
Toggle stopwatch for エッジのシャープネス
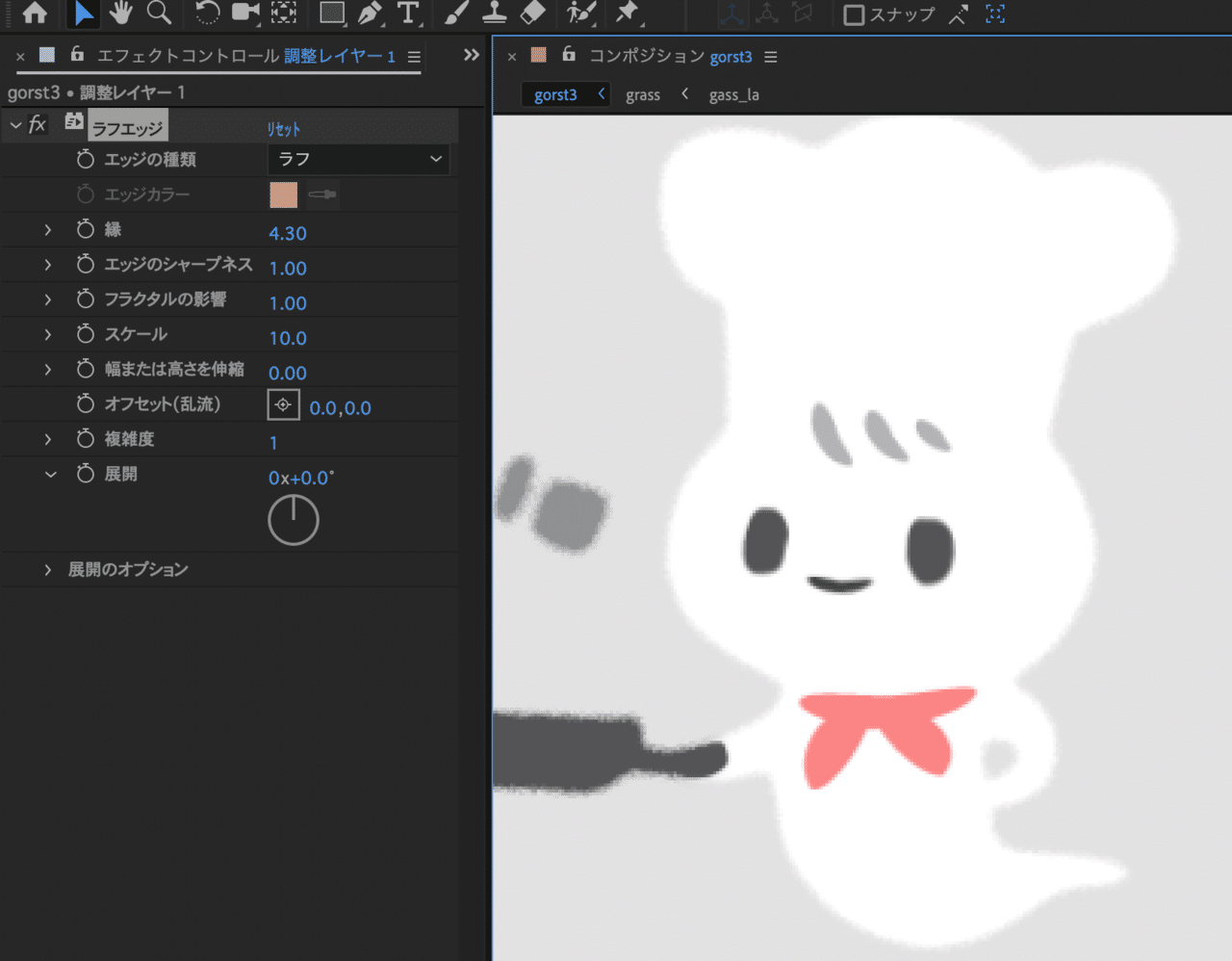[86, 263]
